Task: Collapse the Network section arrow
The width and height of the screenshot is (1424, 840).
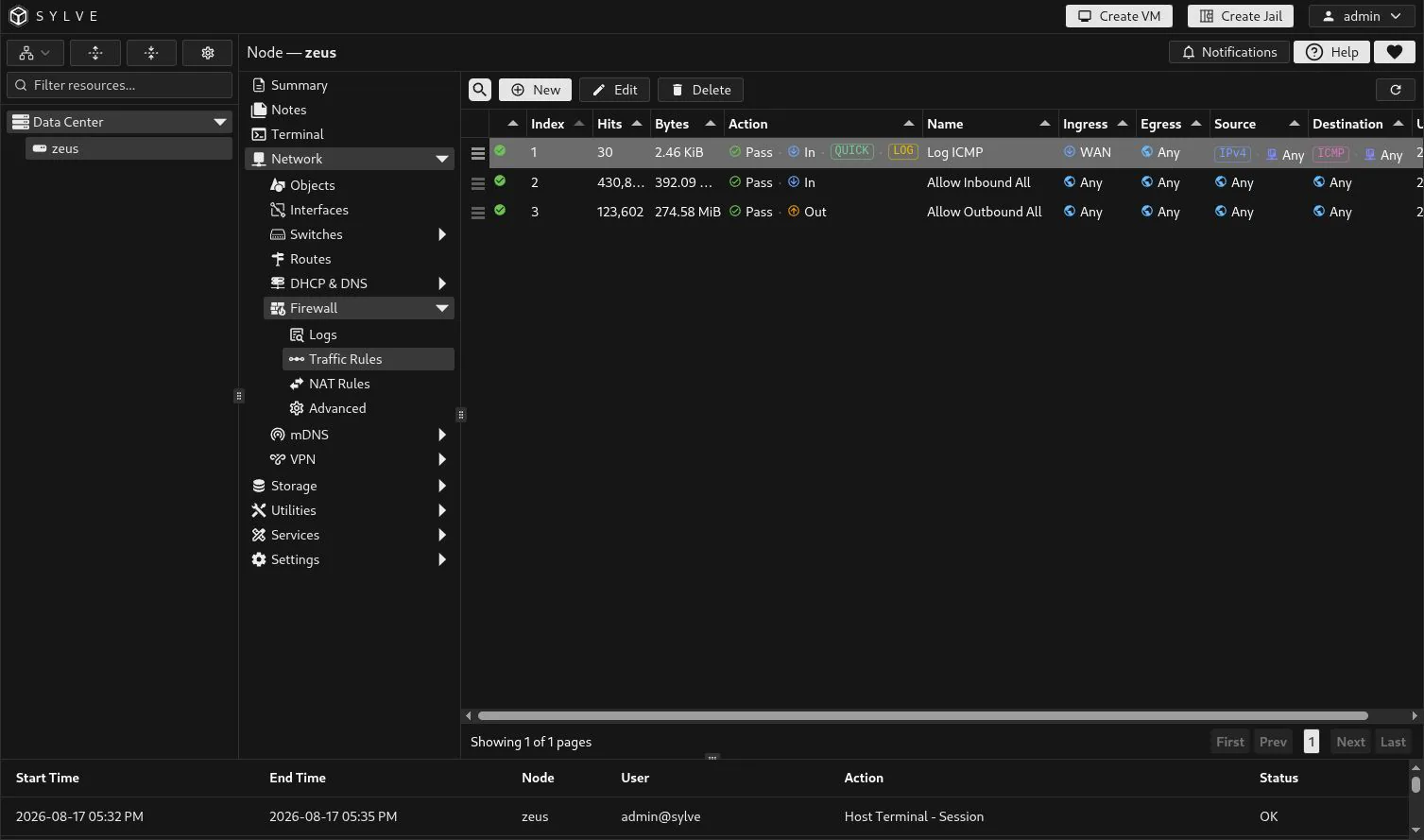Action: click(441, 159)
